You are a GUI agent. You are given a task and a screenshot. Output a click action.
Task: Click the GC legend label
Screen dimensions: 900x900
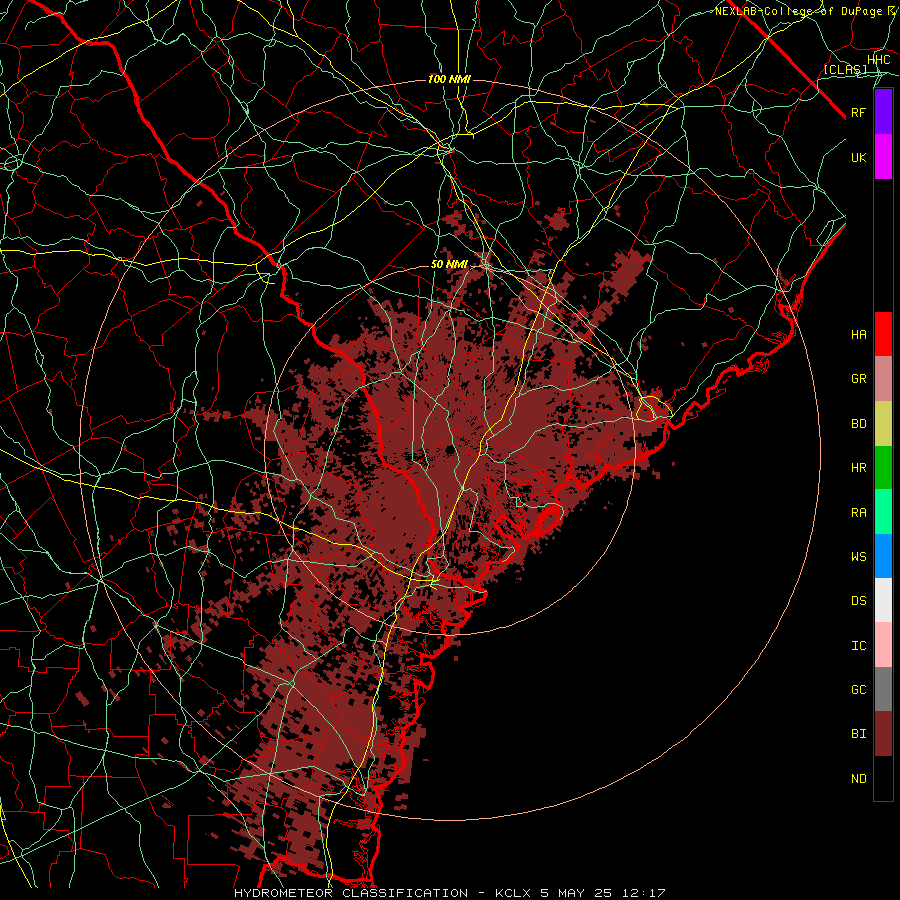pyautogui.click(x=859, y=690)
